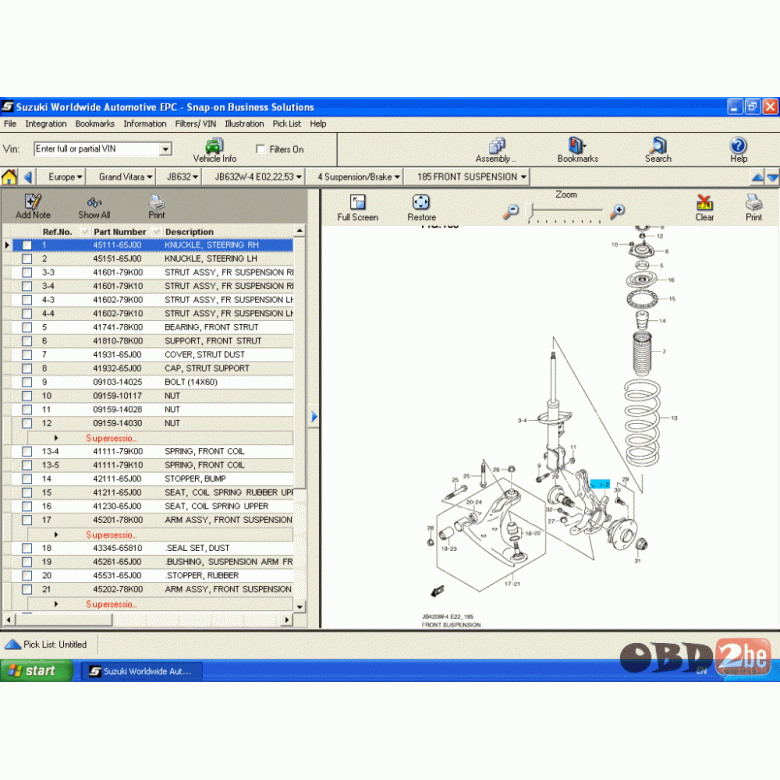Open 185 FRONT SUSPENSION dropdown
The height and width of the screenshot is (780, 780).
click(x=472, y=177)
